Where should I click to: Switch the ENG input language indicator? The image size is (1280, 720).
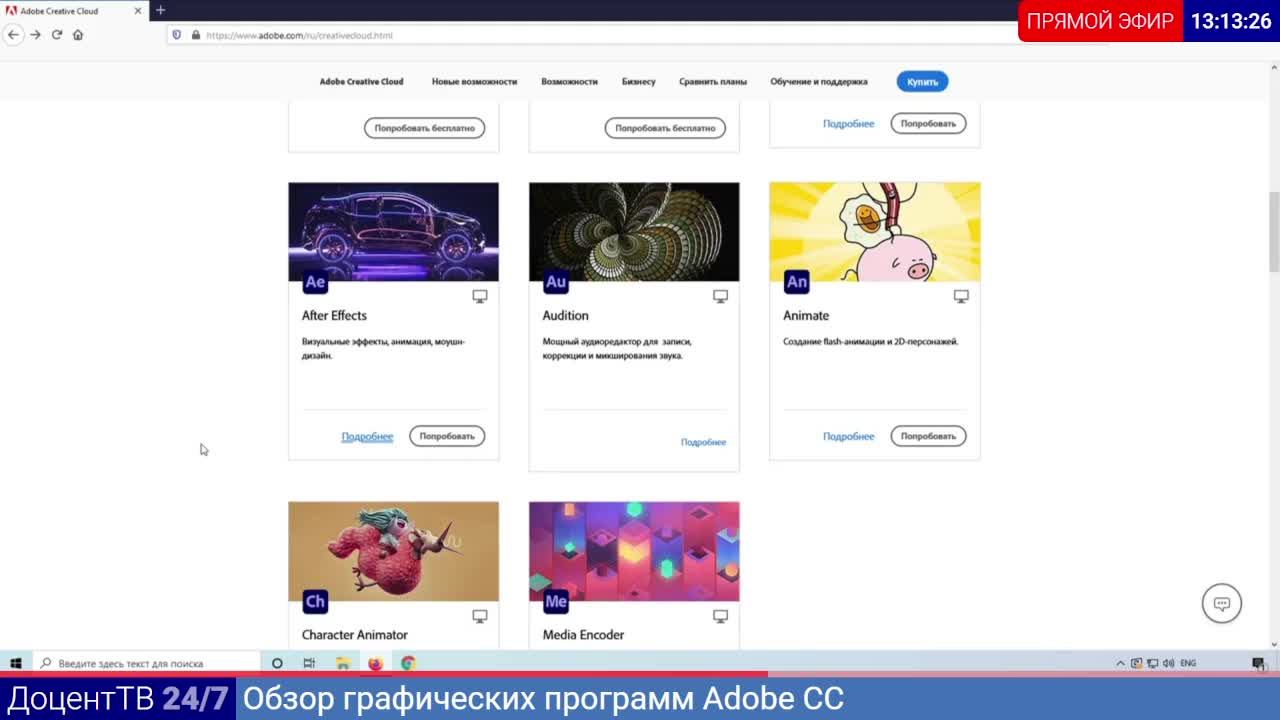click(x=1188, y=663)
